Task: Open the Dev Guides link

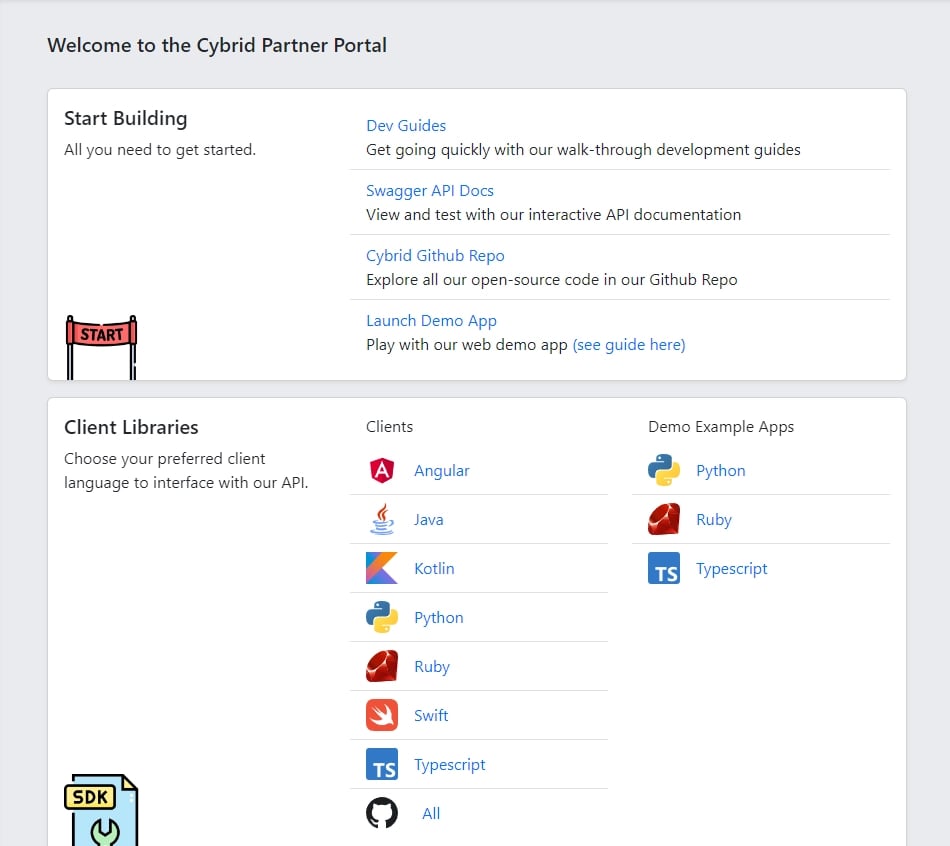Action: [406, 126]
